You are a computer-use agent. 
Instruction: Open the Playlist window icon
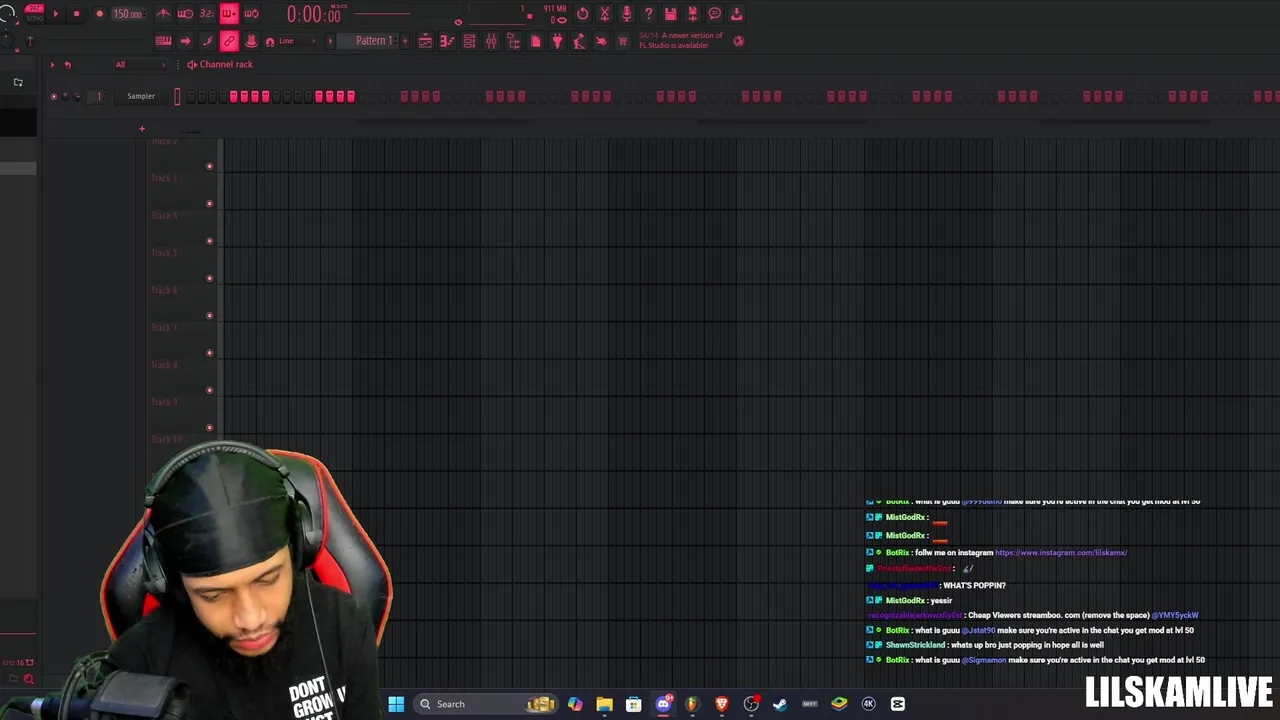tap(425, 41)
